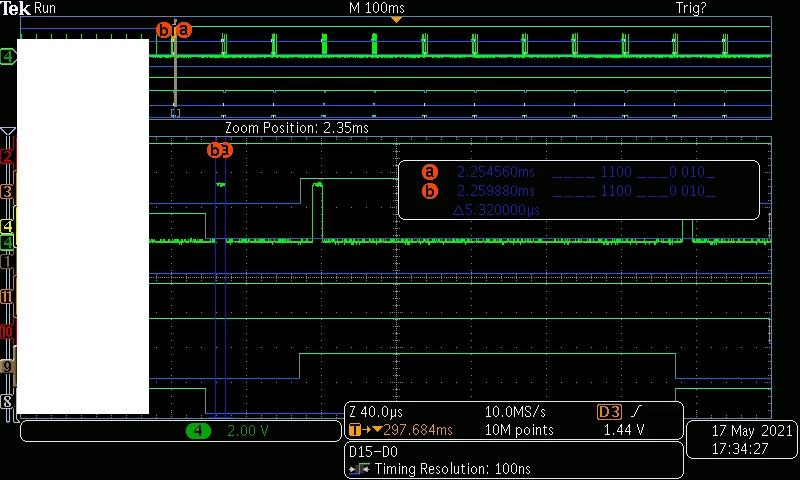This screenshot has height=480, width=800.
Task: Click the Δ5.320000µs delta readout
Action: [x=496, y=210]
